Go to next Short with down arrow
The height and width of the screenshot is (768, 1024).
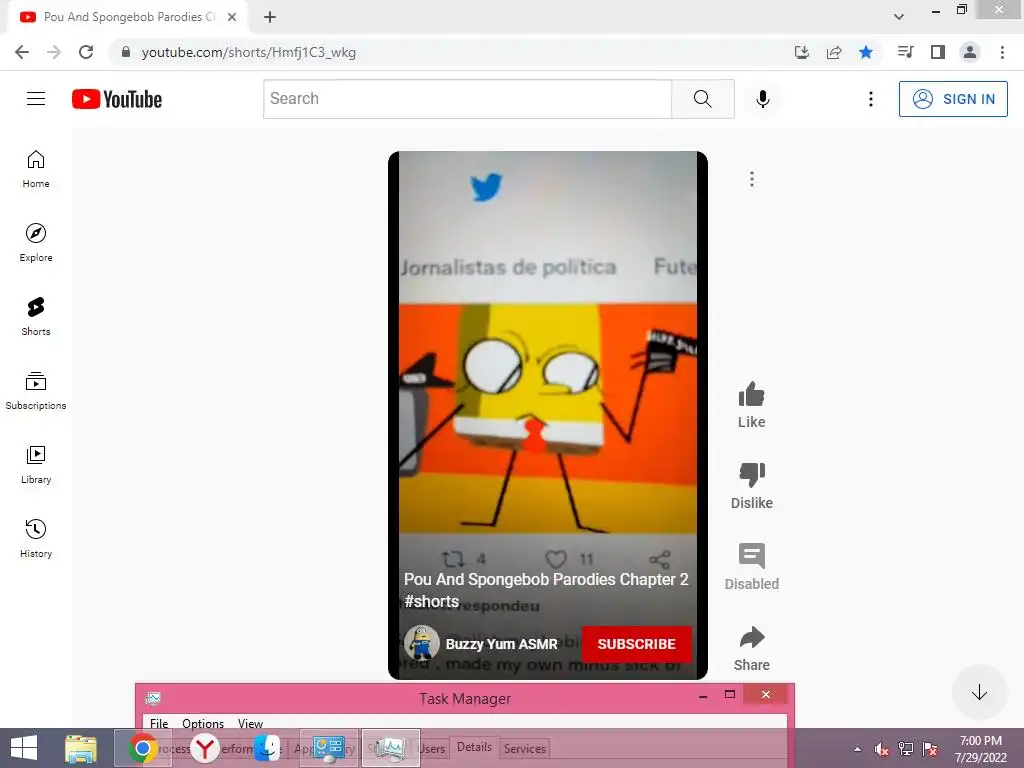979,692
